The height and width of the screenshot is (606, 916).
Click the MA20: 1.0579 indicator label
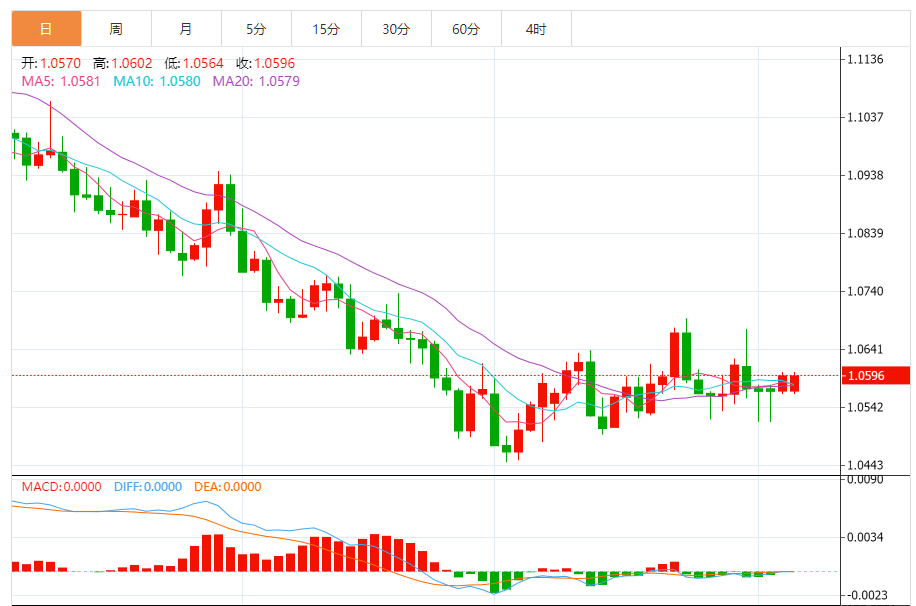pos(256,81)
